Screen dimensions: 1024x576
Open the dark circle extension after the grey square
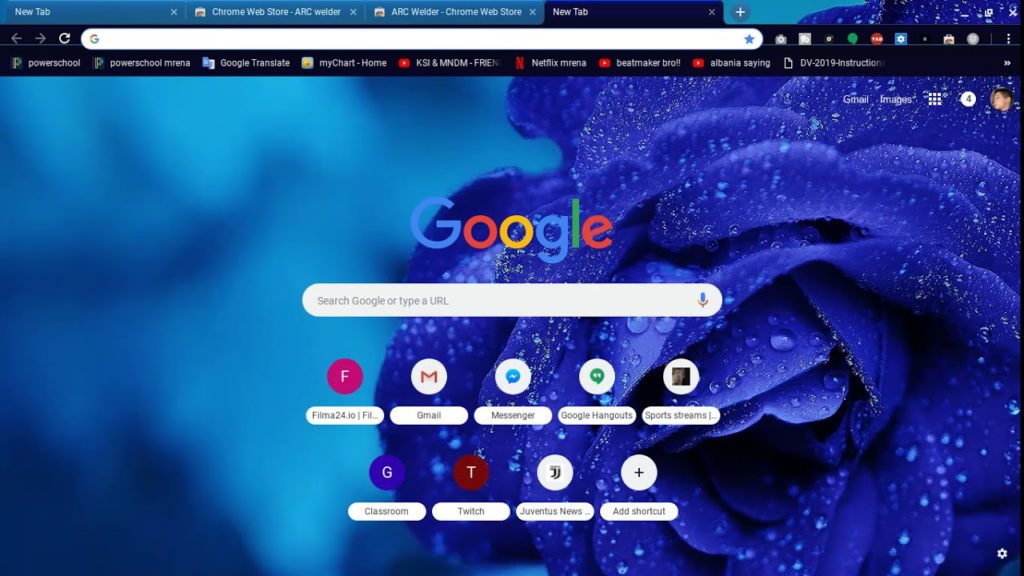coord(829,39)
